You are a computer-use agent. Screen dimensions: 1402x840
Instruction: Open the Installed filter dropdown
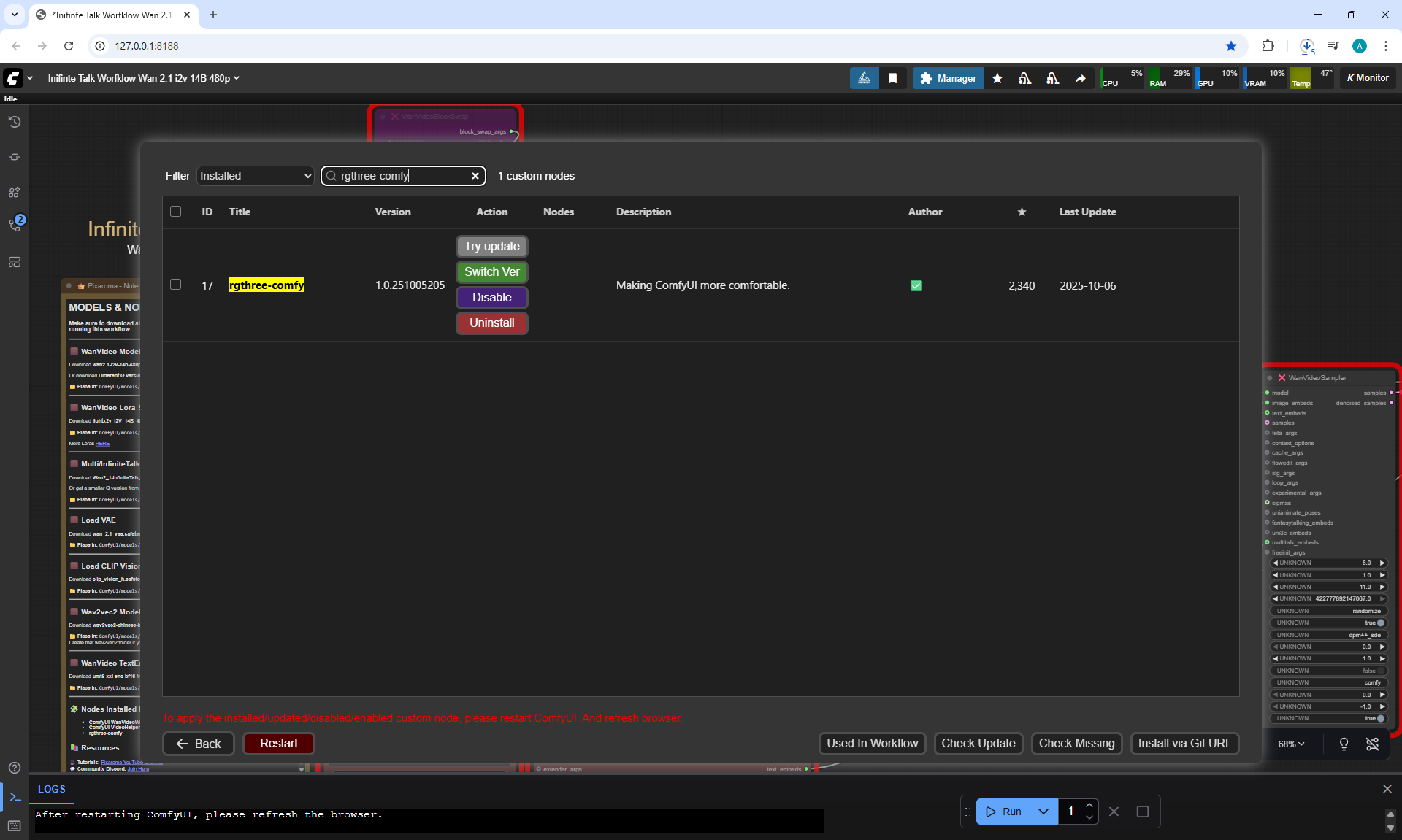click(x=255, y=176)
